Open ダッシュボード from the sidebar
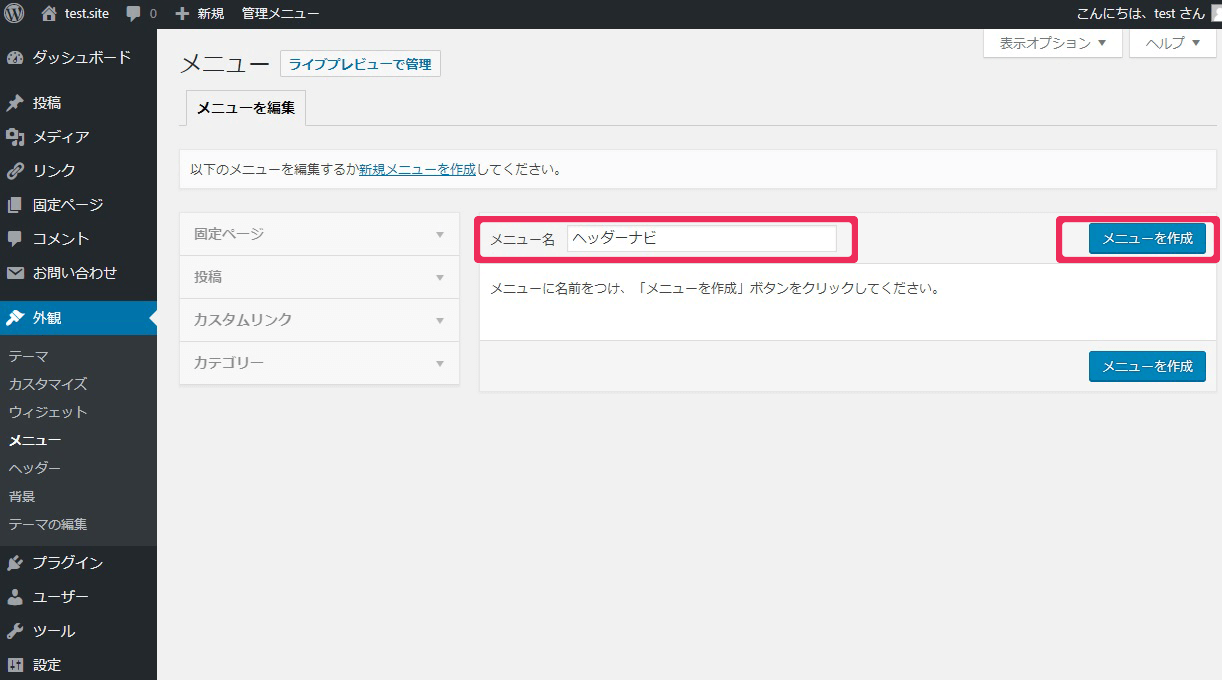 [x=80, y=58]
